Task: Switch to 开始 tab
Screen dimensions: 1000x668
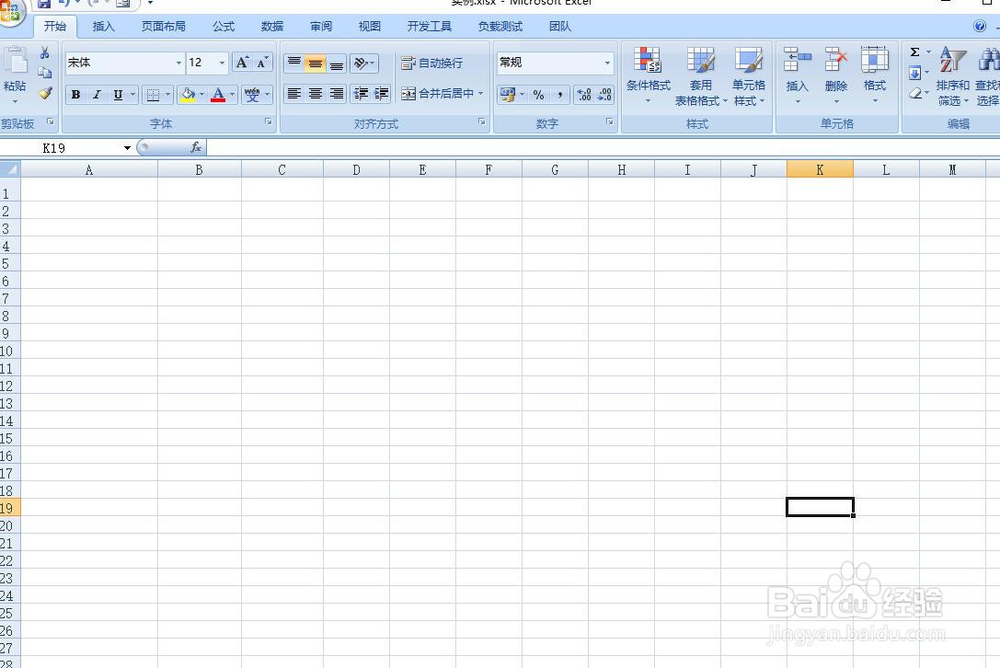Action: click(x=55, y=26)
